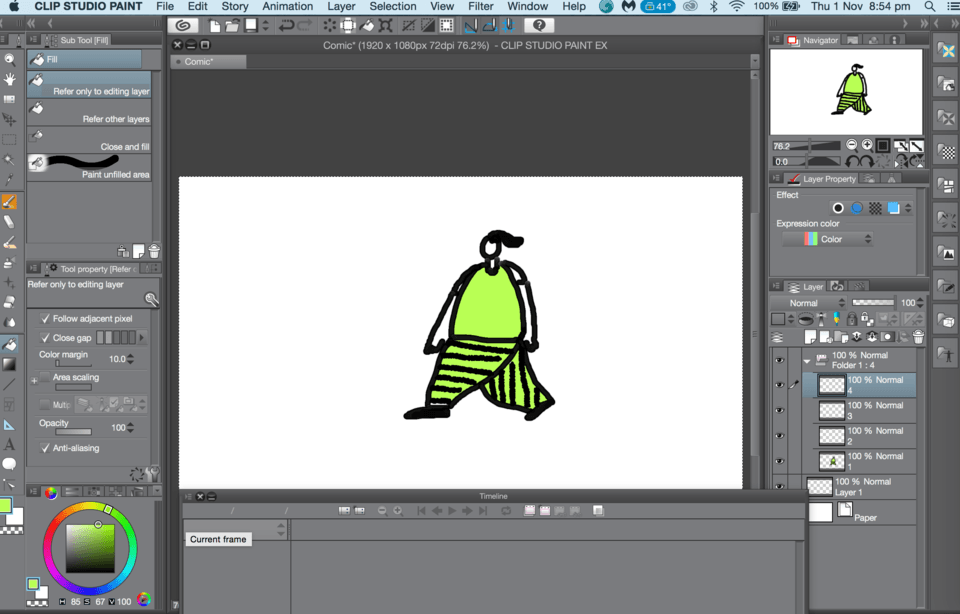Select the Gradient tool
Viewport: 960px width, 614px height.
(9, 364)
